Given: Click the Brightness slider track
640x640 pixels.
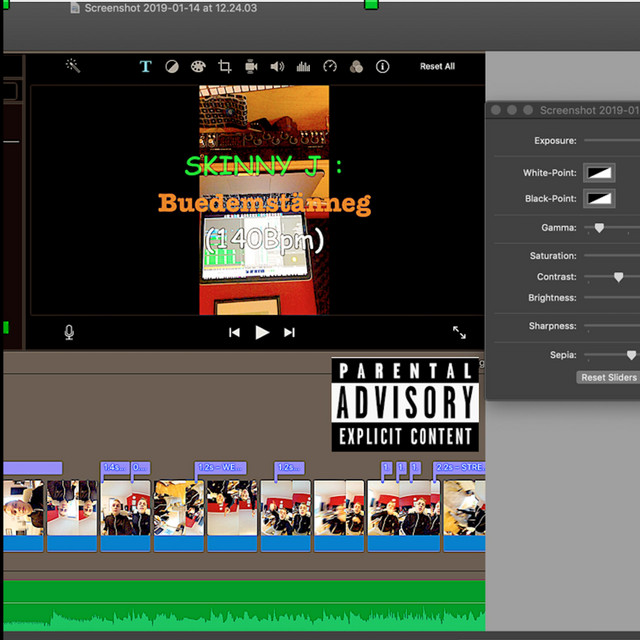Looking at the screenshot, I should pos(612,298).
